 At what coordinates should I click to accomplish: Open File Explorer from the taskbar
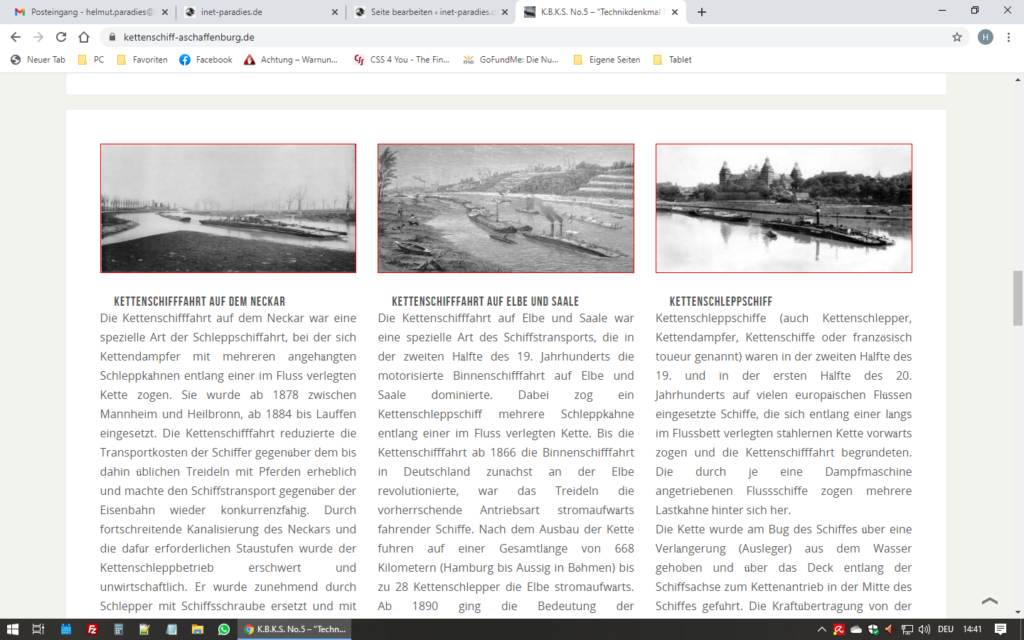(197, 629)
